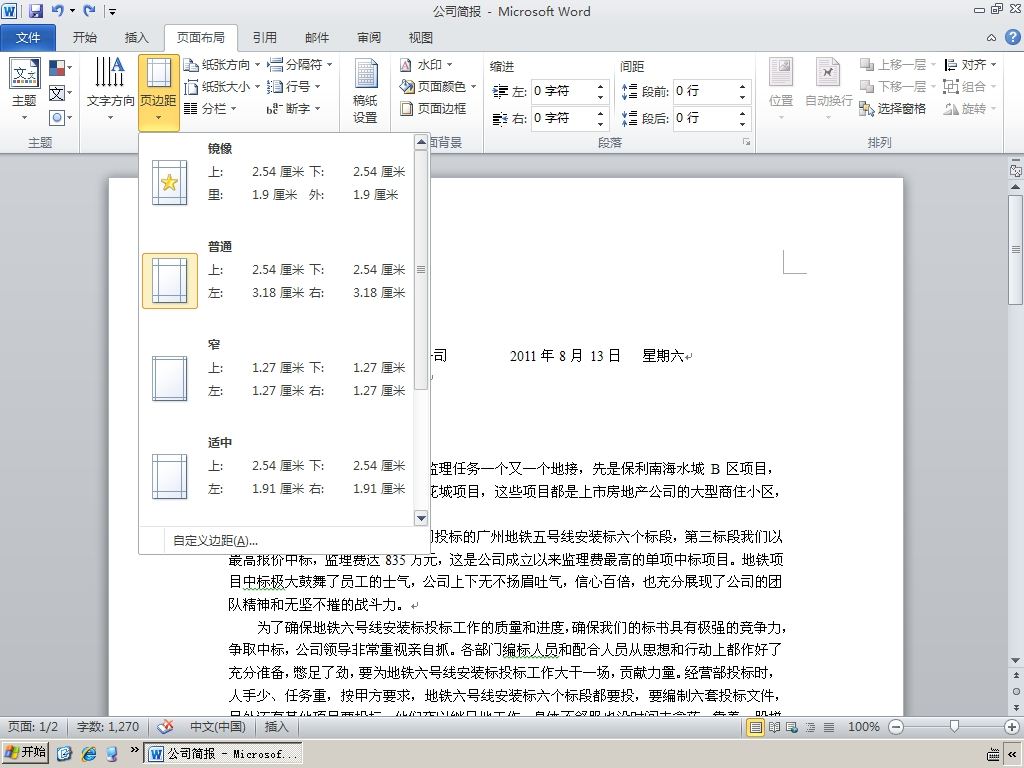Screen dimensions: 1024x768
Task: Switch to Web Layout view icon
Action: (x=792, y=727)
